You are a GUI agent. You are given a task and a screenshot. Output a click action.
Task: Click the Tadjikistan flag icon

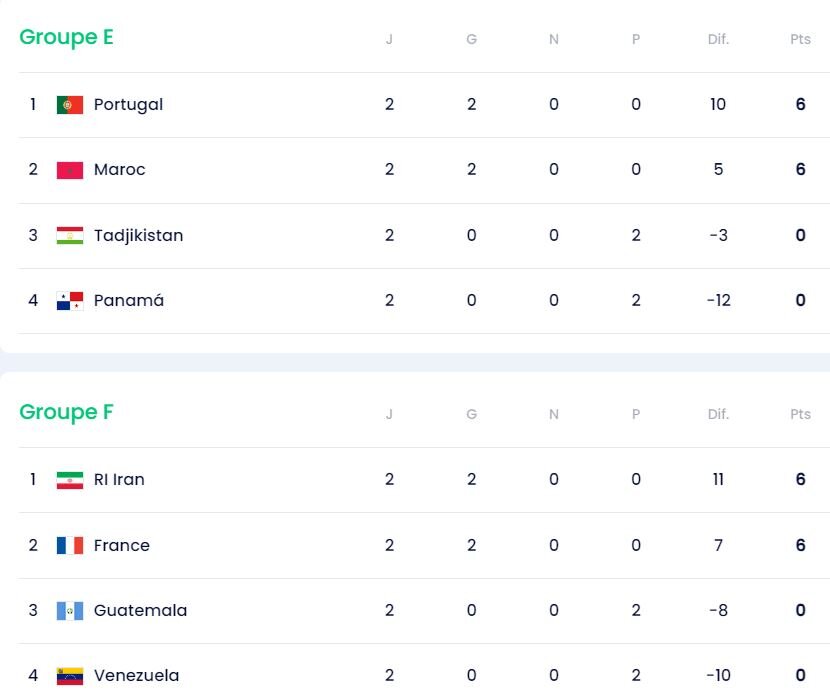(x=70, y=236)
